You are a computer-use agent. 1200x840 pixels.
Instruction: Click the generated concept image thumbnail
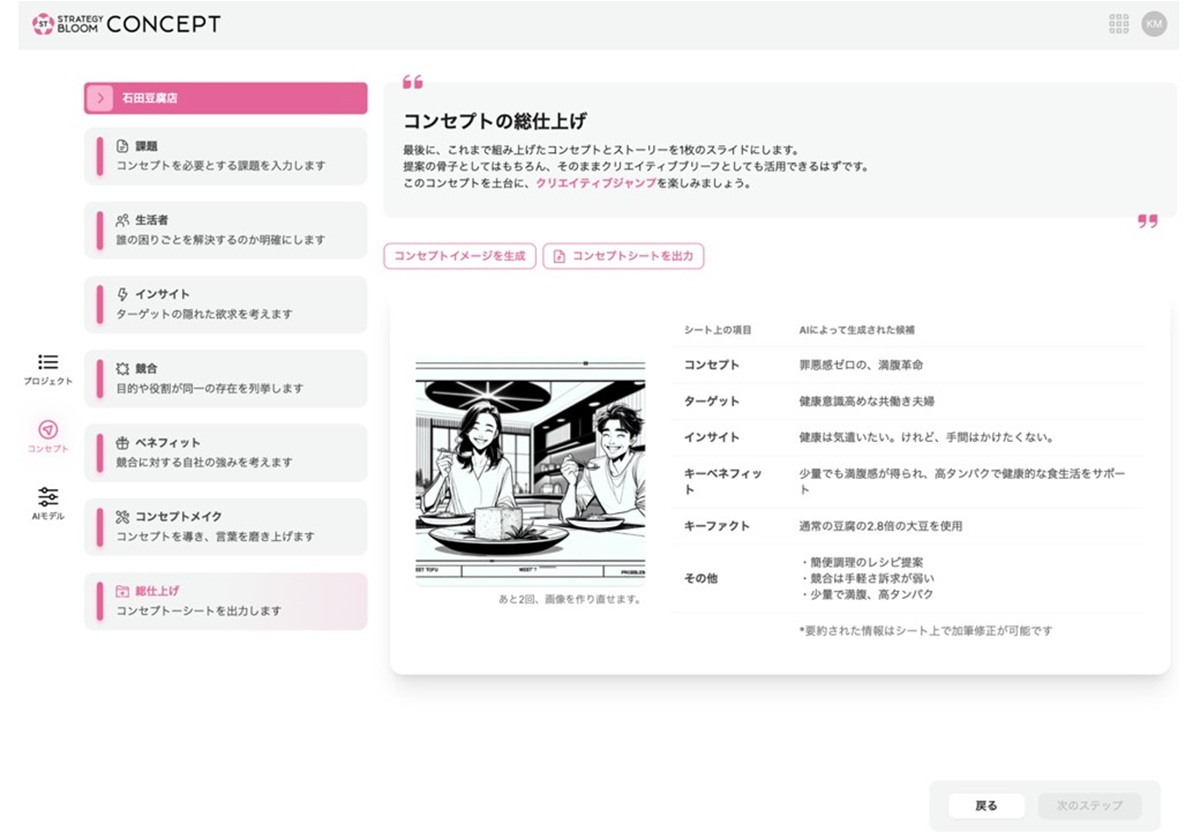[x=530, y=470]
